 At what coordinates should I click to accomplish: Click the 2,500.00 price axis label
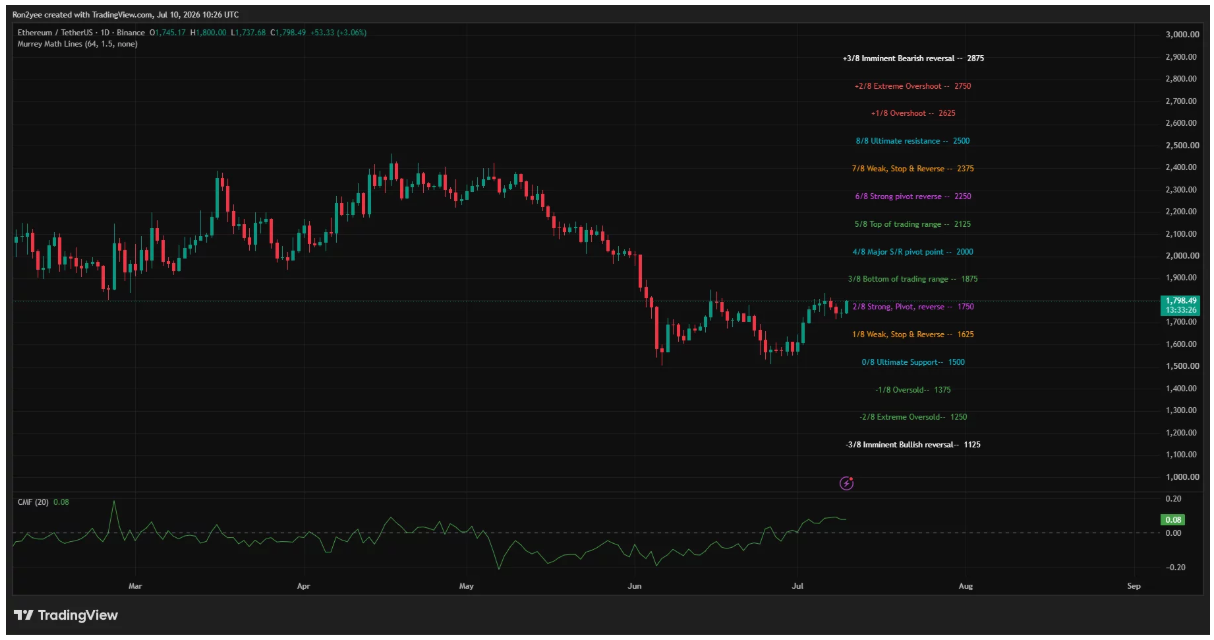click(x=1181, y=145)
